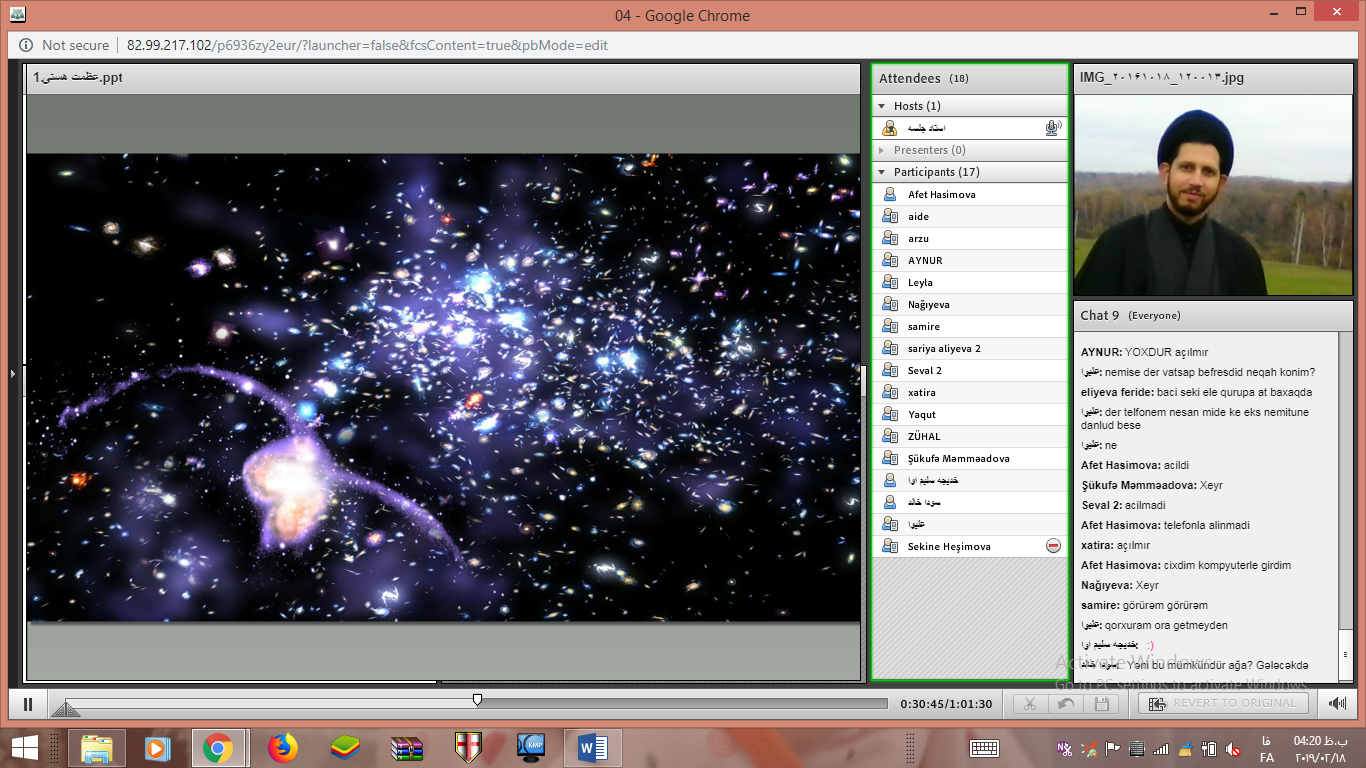Select participant AYNUR
This screenshot has height=768, width=1366.
click(x=970, y=261)
